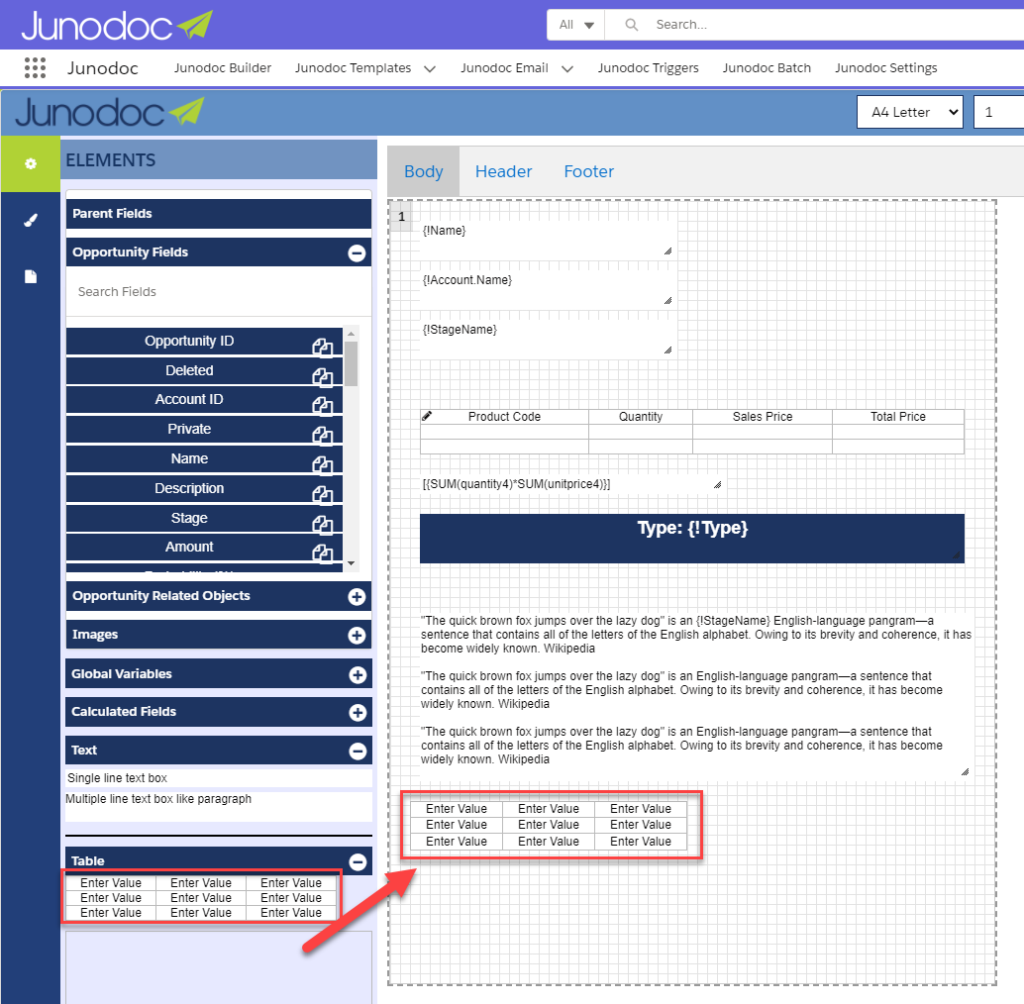Expand Opportunity Related Objects section
The image size is (1024, 1004).
pyautogui.click(x=357, y=596)
